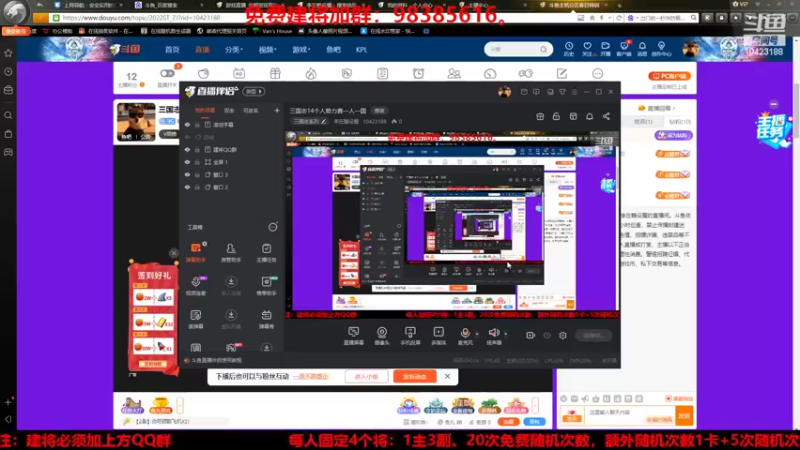The width and height of the screenshot is (800, 450).
Task: Select the 首页 nav item
Action: tap(172, 49)
